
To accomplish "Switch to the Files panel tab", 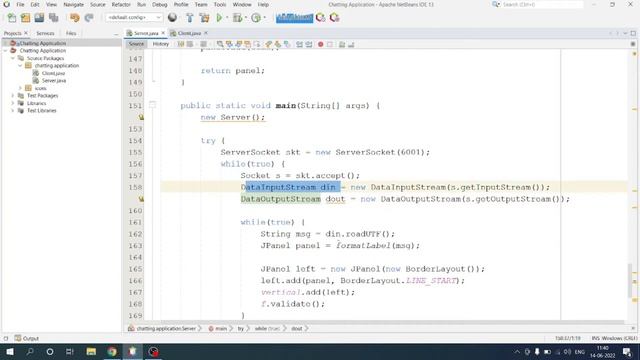I will tap(71, 33).
